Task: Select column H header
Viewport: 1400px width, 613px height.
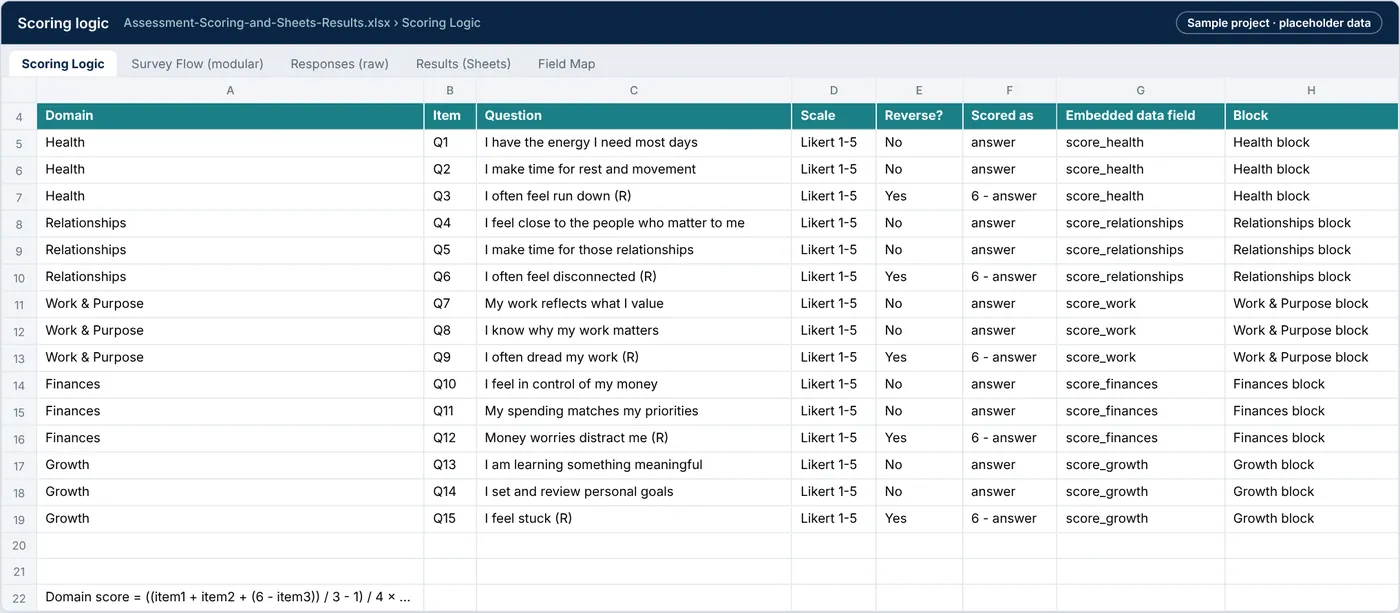Action: click(x=1311, y=90)
